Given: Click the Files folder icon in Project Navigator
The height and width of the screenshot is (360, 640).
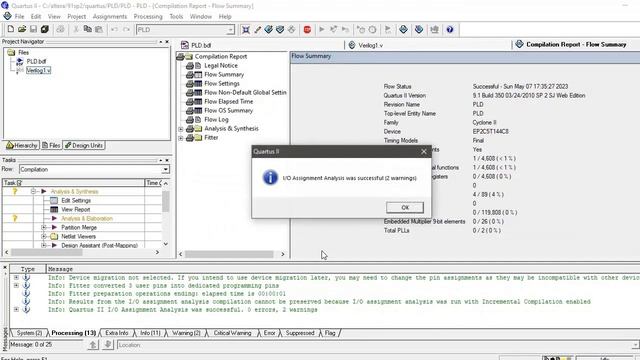Looking at the screenshot, I should pyautogui.click(x=11, y=52).
